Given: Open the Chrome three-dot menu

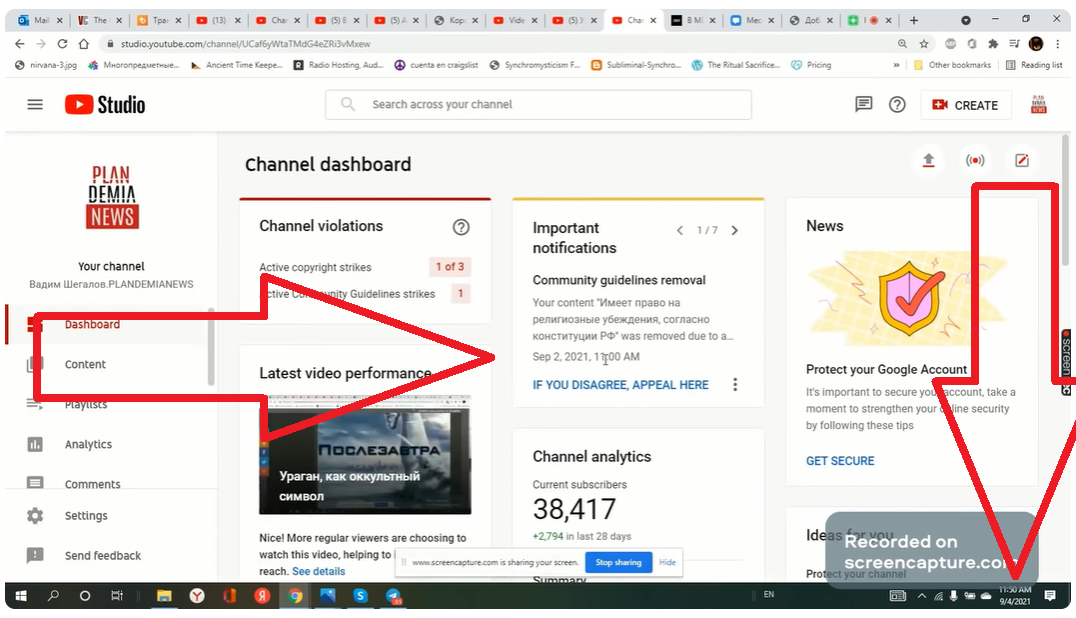Looking at the screenshot, I should click(1057, 44).
